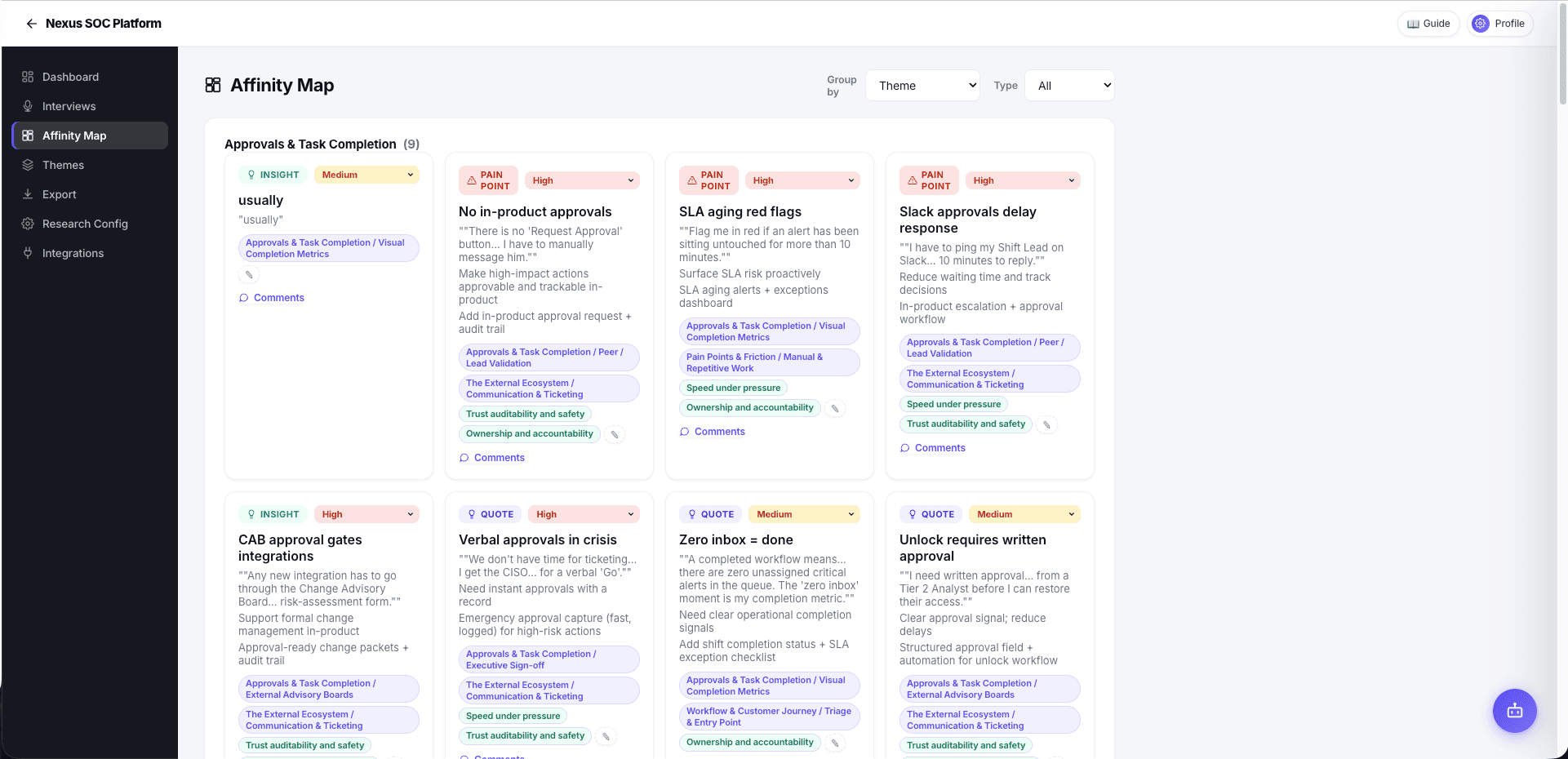Click the Research Config gear icon
The height and width of the screenshot is (759, 1568).
[x=28, y=224]
